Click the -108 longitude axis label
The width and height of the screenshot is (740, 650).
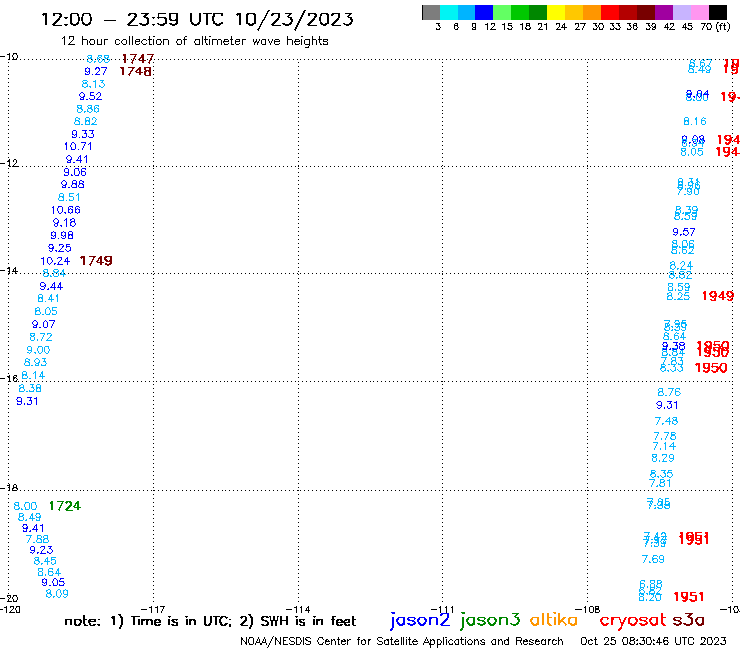[588, 609]
